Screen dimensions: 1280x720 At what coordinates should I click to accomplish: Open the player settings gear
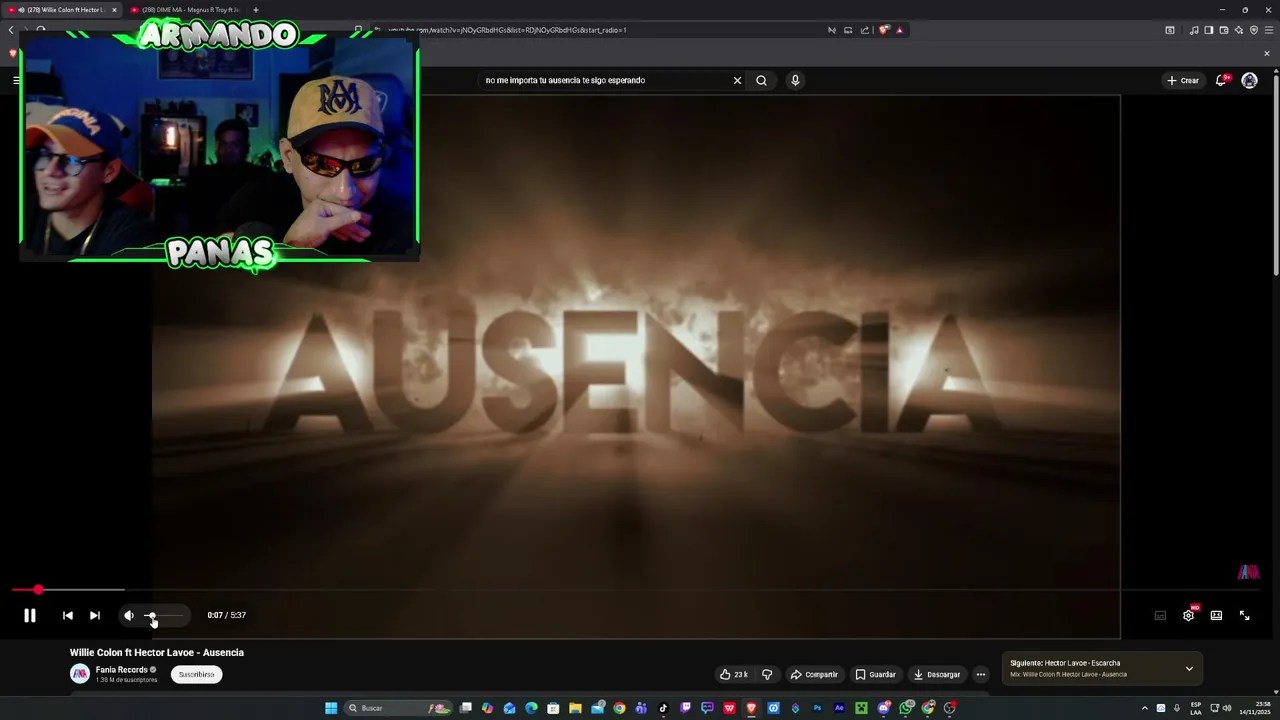[x=1188, y=615]
